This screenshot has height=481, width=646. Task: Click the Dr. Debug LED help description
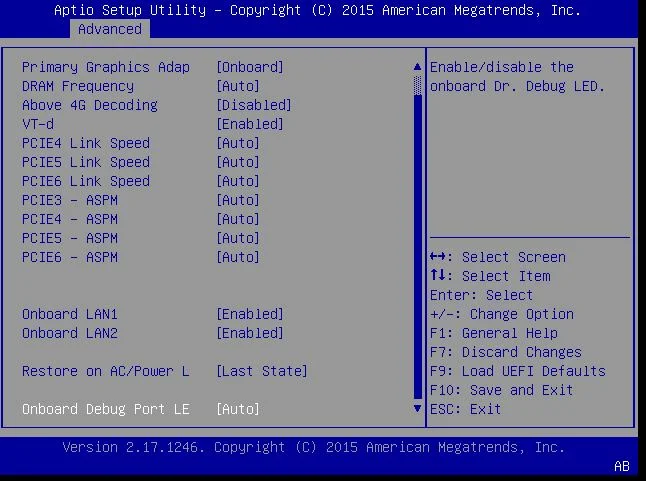517,77
